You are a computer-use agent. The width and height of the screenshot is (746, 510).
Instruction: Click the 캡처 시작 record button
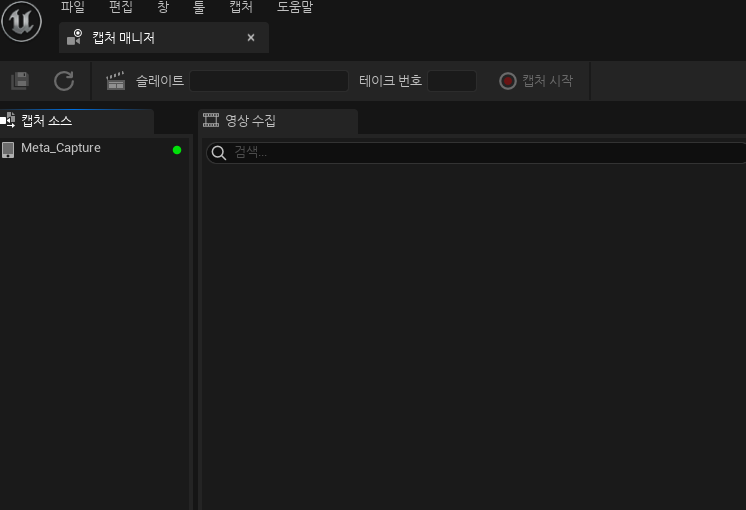point(536,81)
